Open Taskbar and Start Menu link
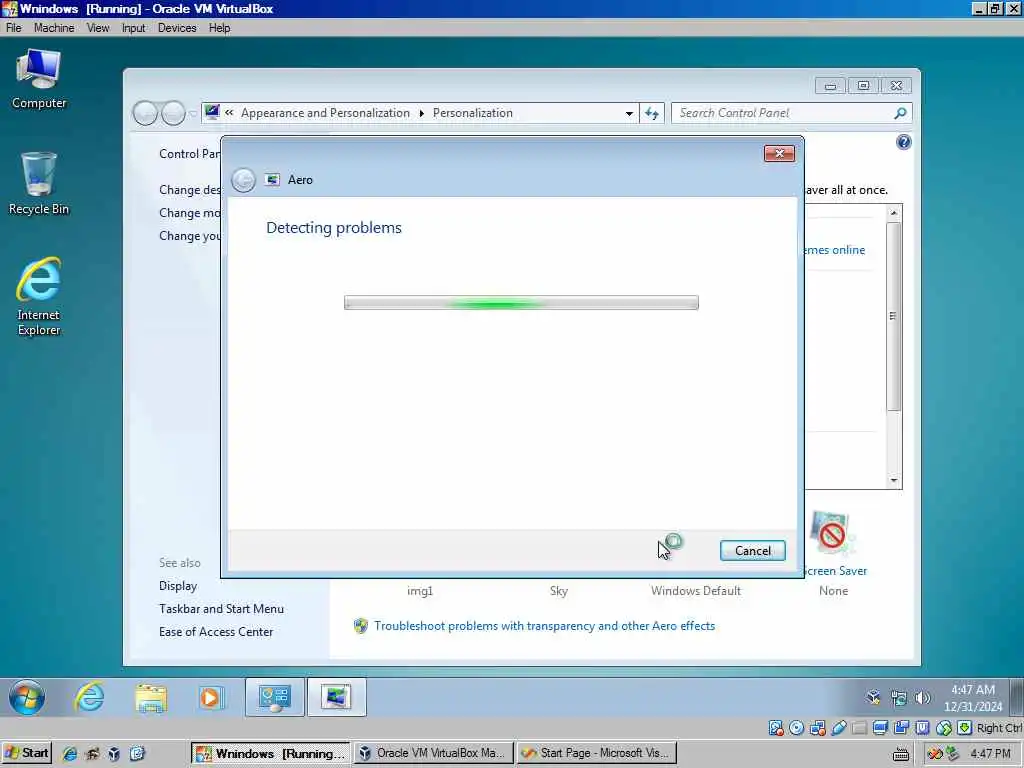 coord(221,609)
